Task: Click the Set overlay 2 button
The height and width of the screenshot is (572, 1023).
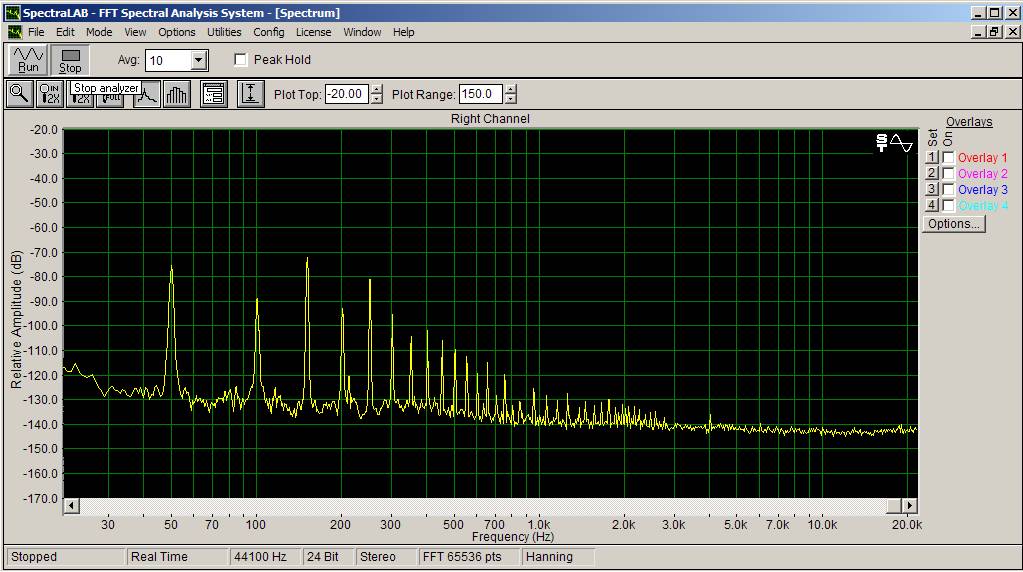Action: pyautogui.click(x=932, y=173)
